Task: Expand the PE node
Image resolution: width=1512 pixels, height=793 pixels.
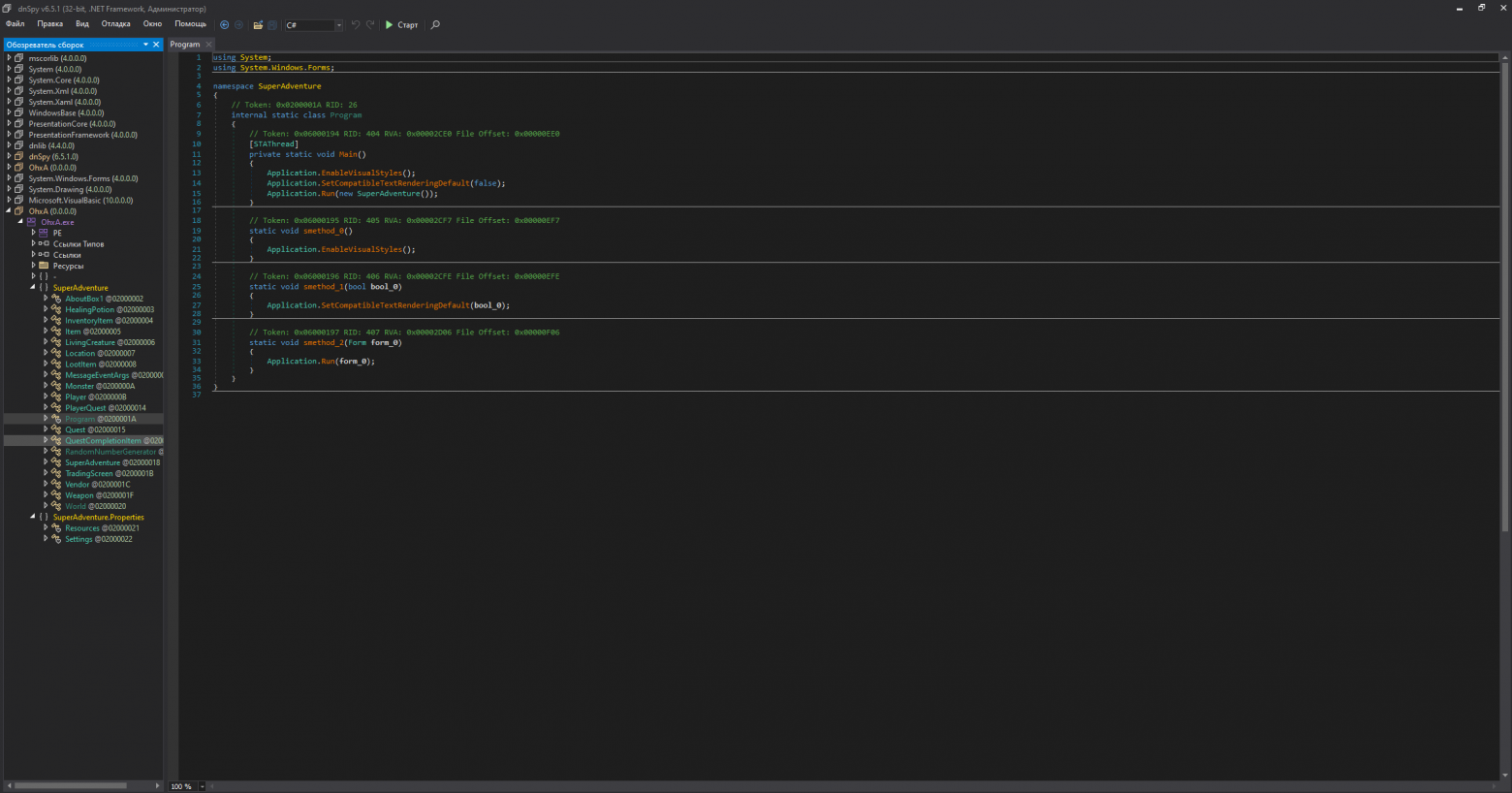Action: (x=33, y=233)
